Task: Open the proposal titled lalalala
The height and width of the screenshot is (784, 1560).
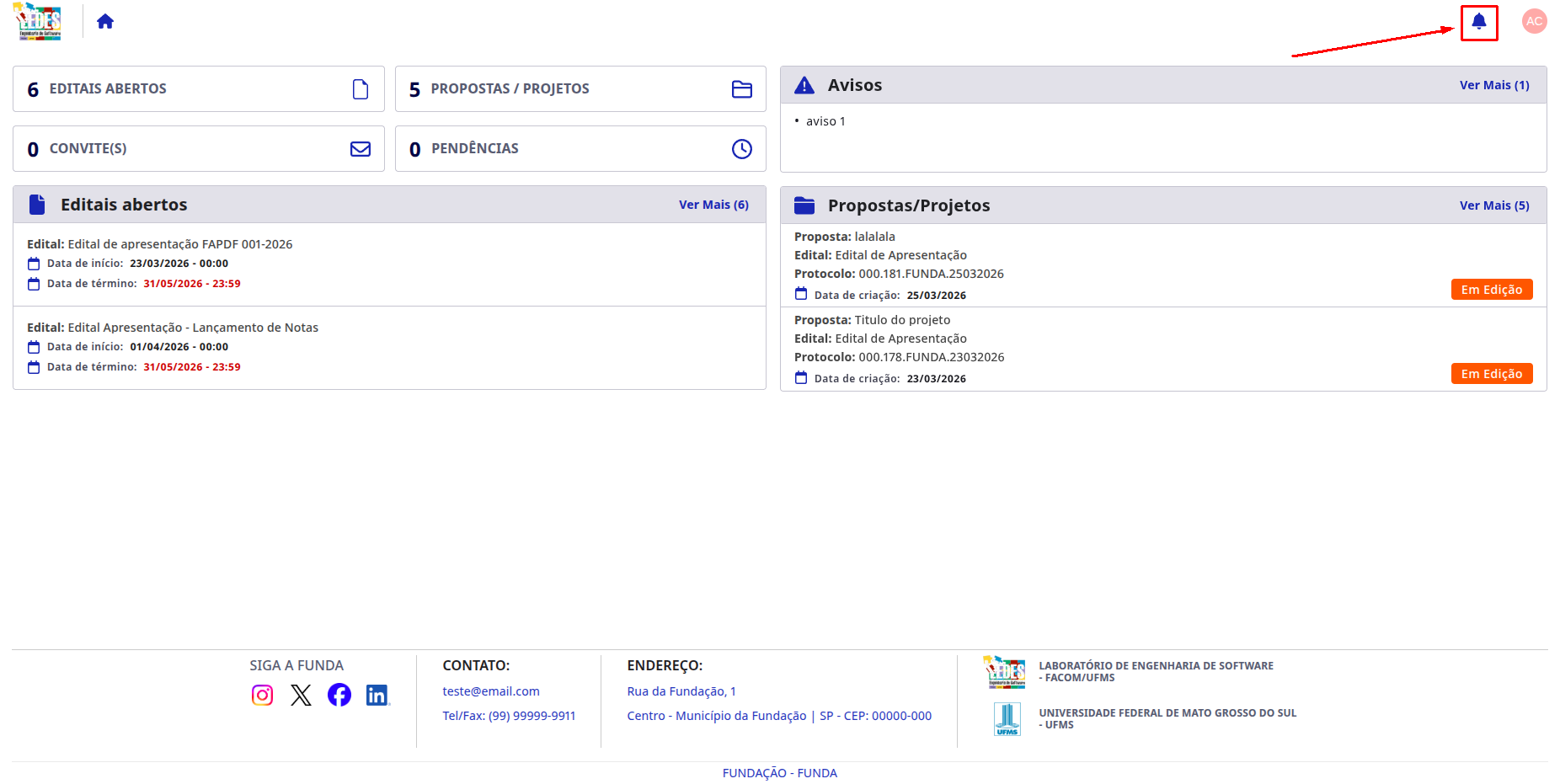Action: click(1163, 265)
